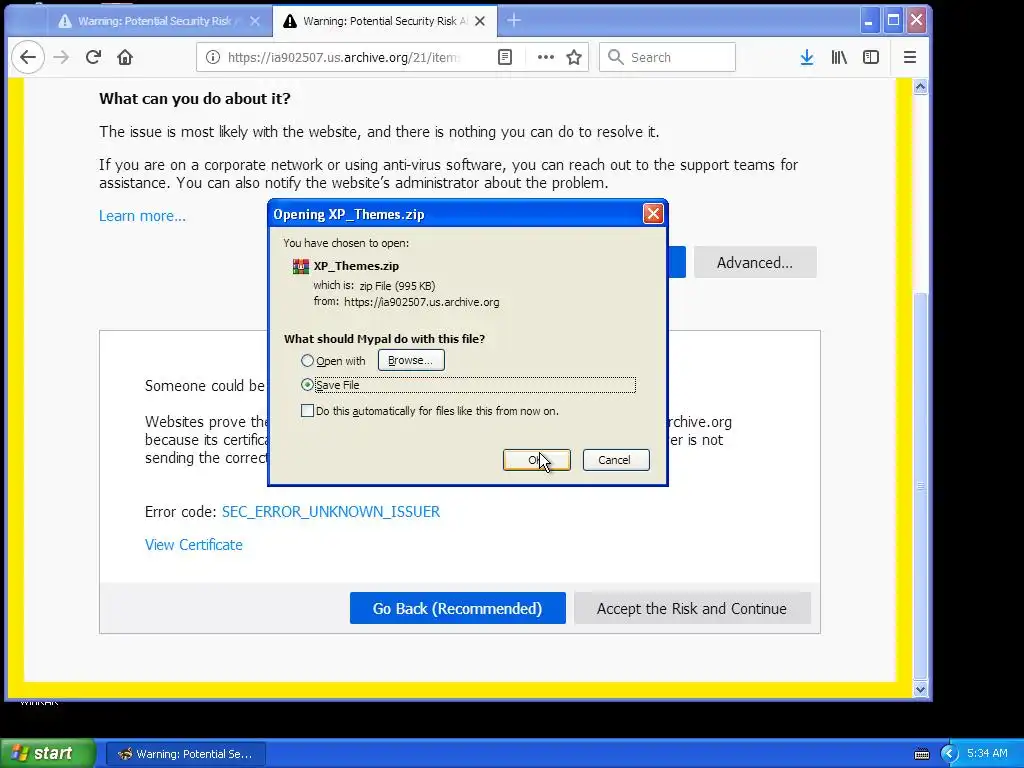
Task: Toggle reader view icon
Action: tap(505, 57)
